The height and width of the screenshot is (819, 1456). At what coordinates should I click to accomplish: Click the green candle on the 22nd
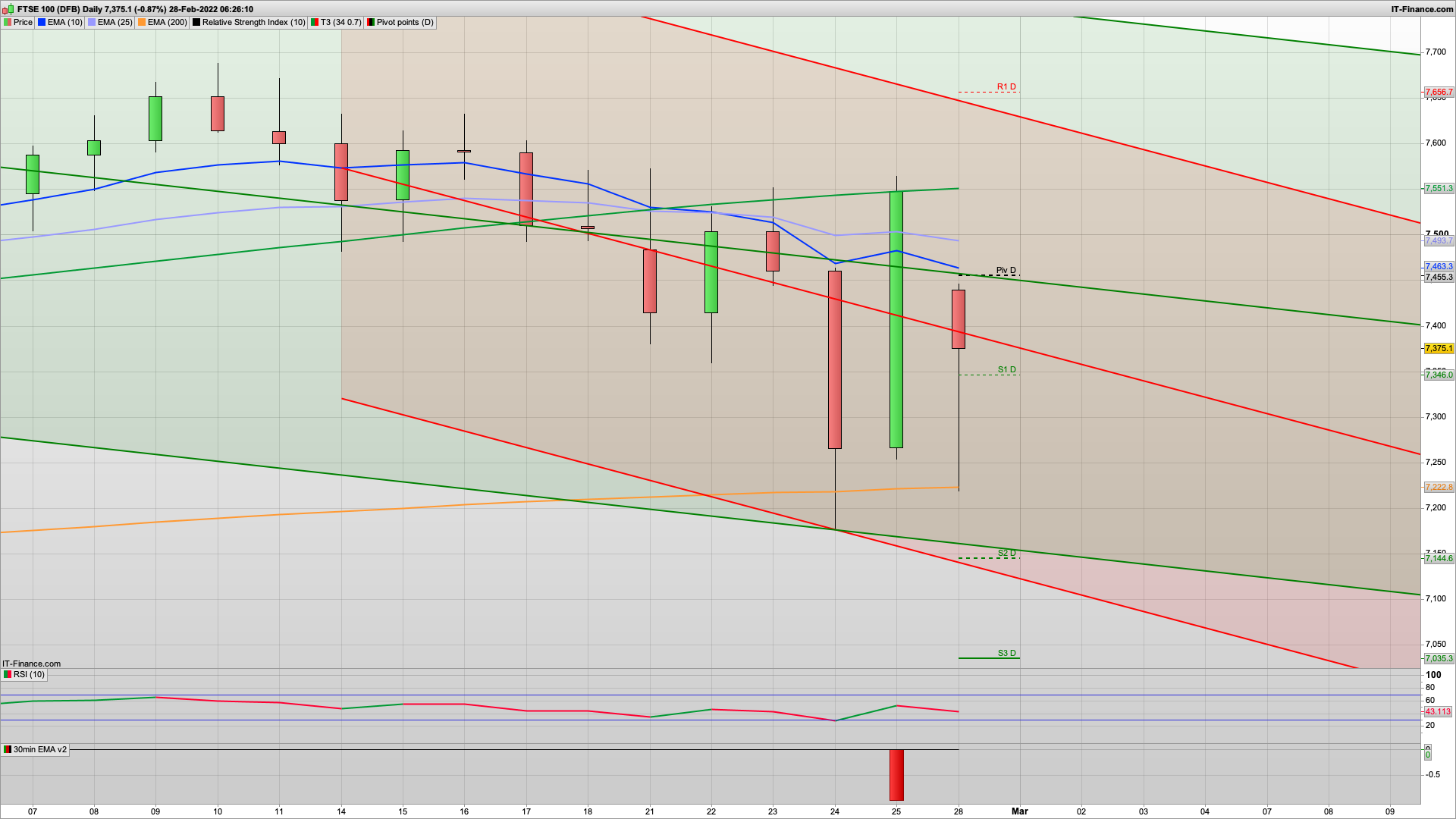[x=711, y=272]
